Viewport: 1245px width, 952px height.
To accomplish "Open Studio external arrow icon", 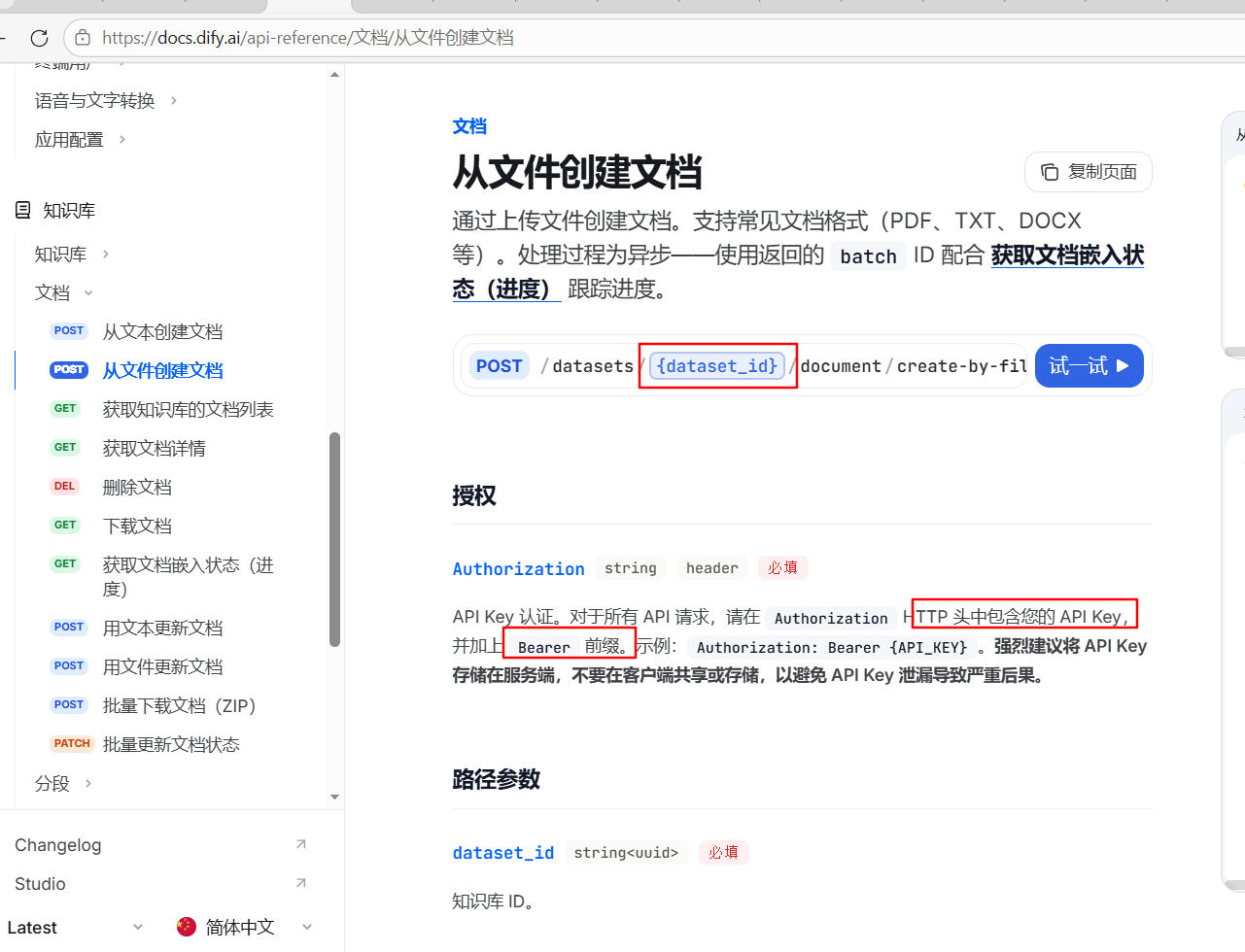I will click(x=301, y=883).
